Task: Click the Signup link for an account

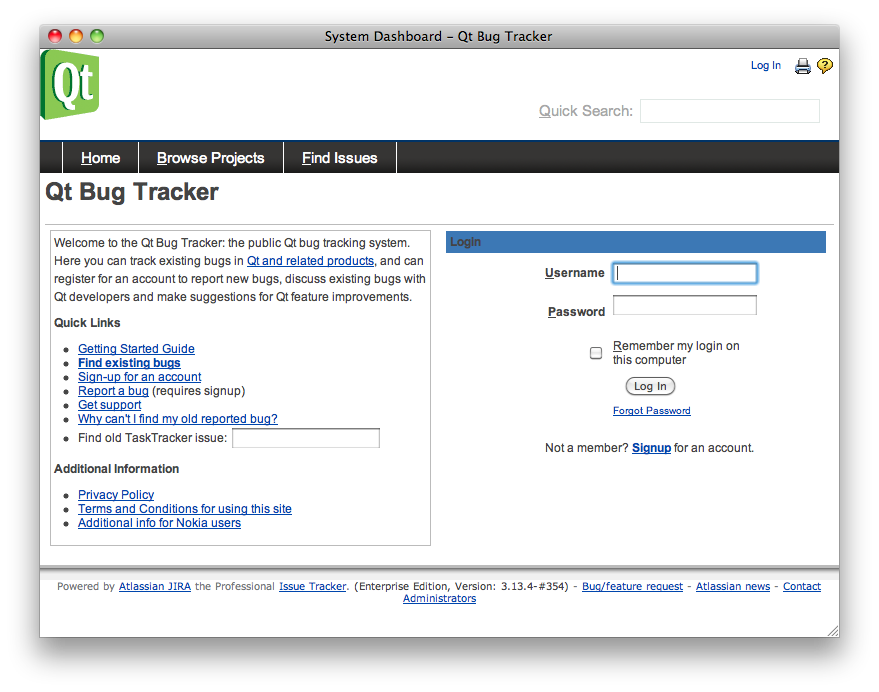Action: coord(651,448)
